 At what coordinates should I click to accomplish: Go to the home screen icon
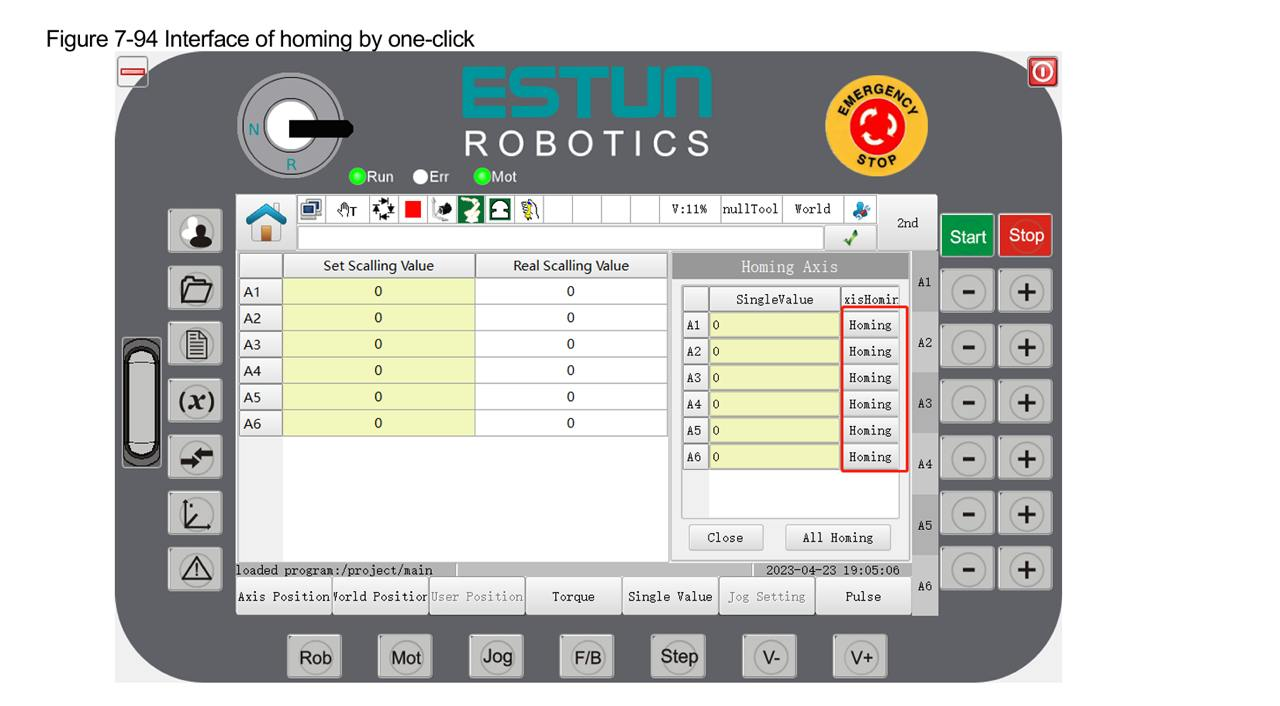[266, 221]
